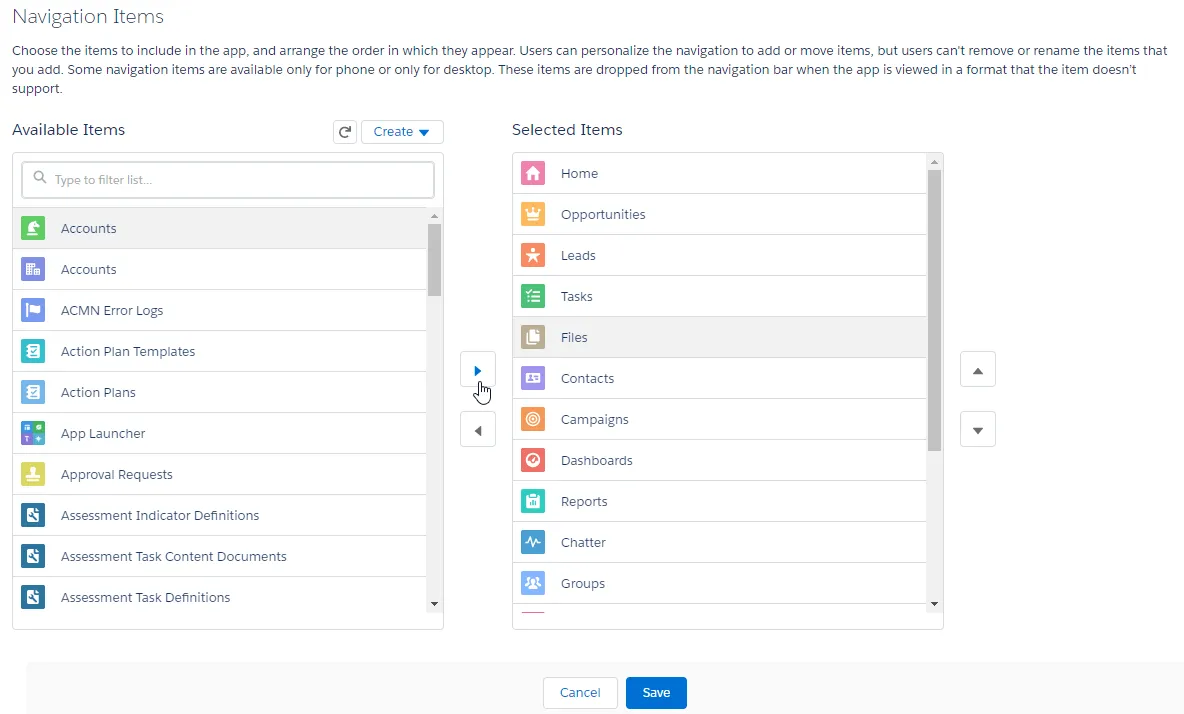Open the Create dropdown menu
1184x714 pixels.
tap(402, 132)
